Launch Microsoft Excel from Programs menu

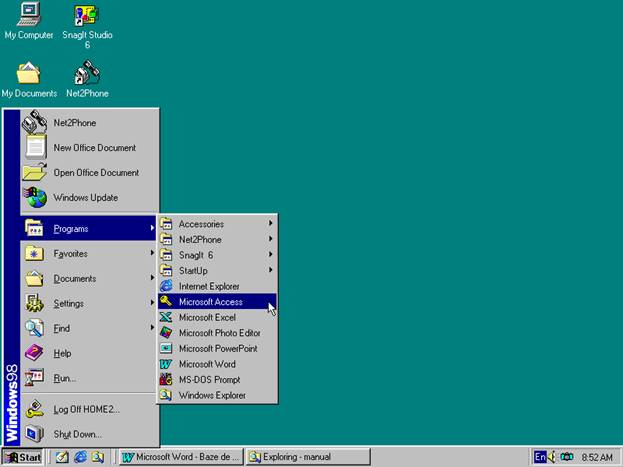point(206,317)
